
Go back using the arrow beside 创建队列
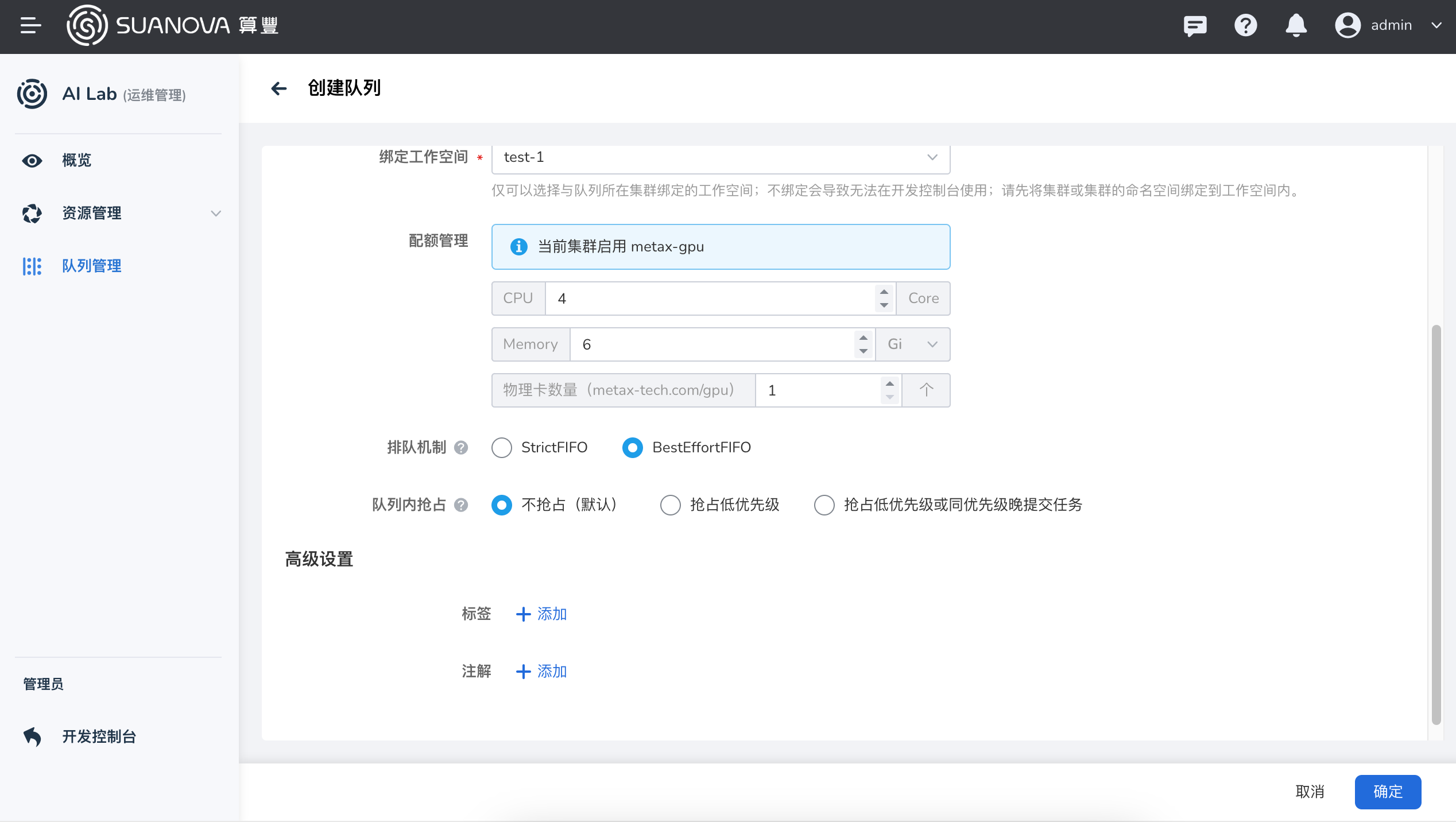278,88
